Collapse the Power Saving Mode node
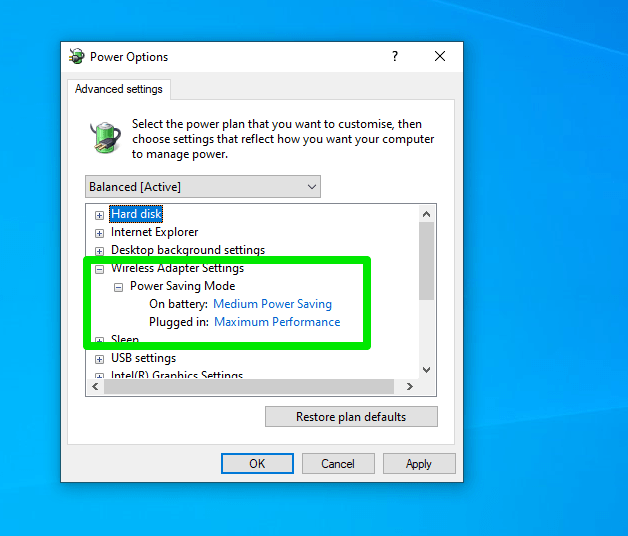The width and height of the screenshot is (628, 536). tap(118, 287)
